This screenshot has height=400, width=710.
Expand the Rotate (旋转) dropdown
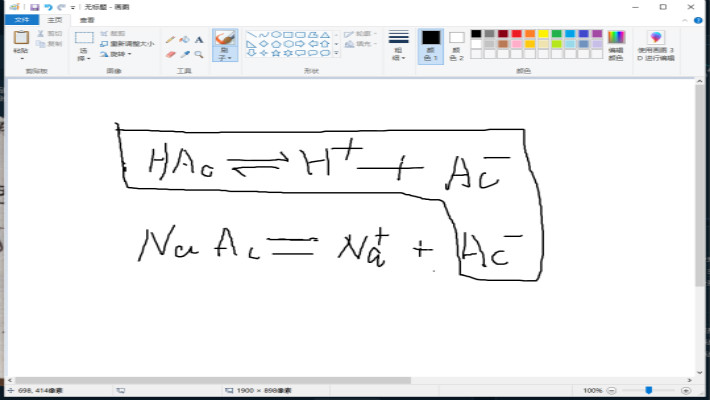(119, 54)
